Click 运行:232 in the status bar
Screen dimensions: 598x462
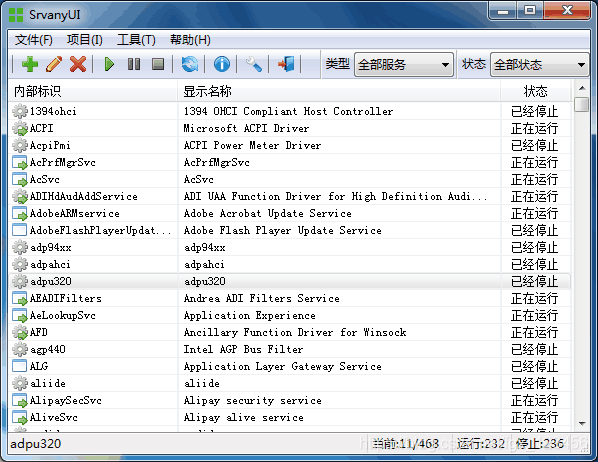[x=481, y=443]
